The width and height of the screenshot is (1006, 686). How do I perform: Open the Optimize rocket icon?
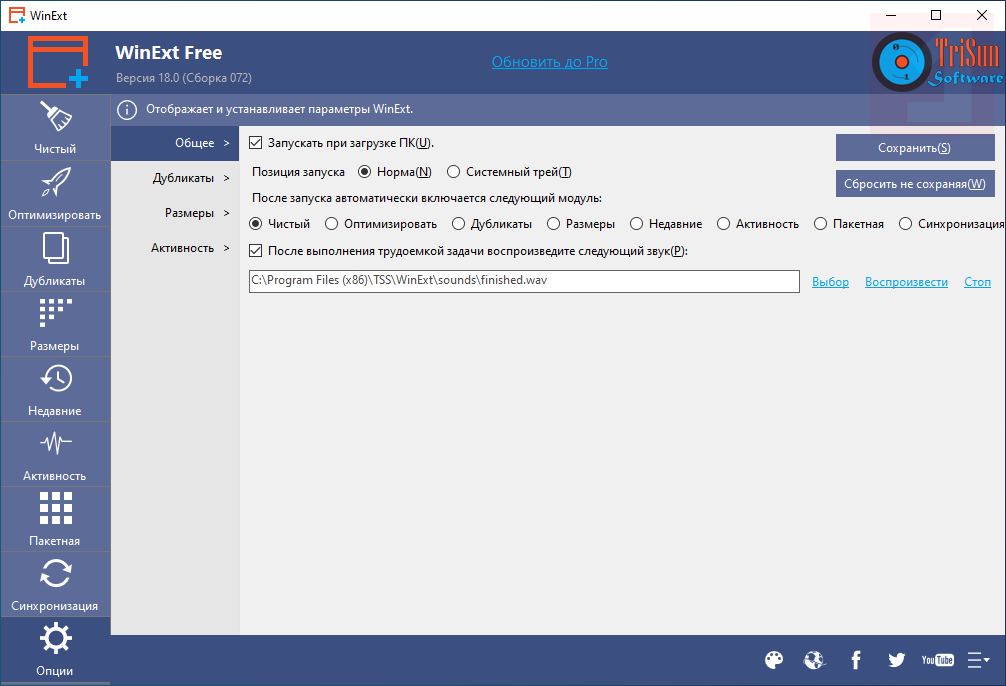[x=56, y=182]
